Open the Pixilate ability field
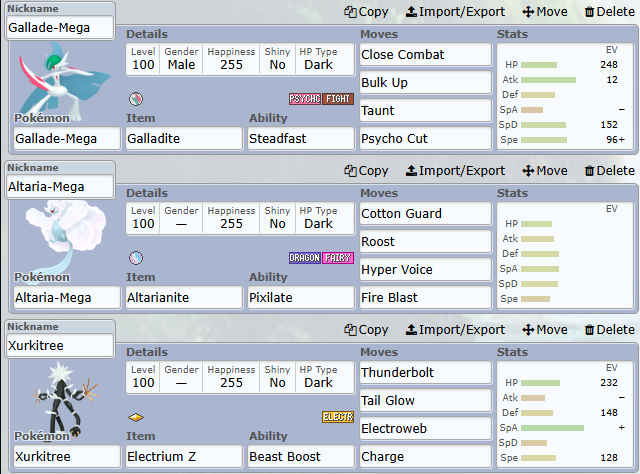Screen dimensions: 640x474 tap(301, 298)
